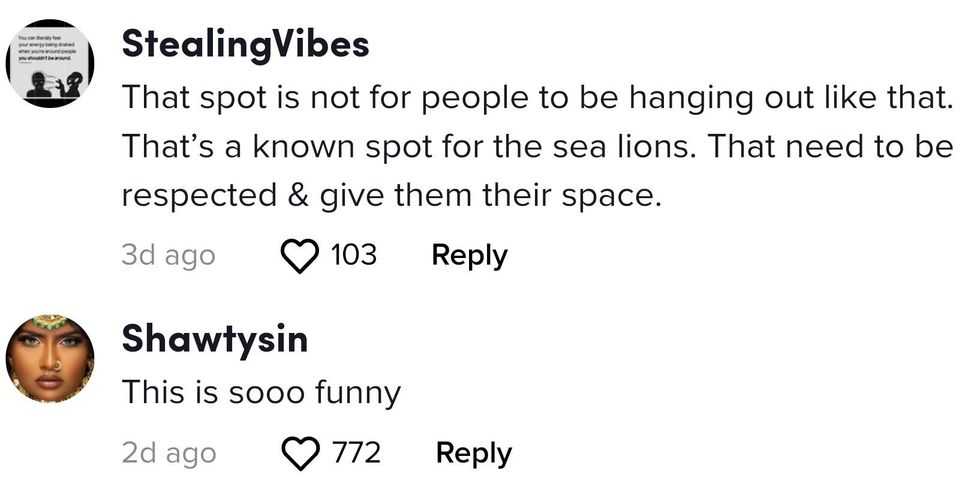Click the line mentioning the sea lions
This screenshot has height=480, width=980.
point(535,147)
